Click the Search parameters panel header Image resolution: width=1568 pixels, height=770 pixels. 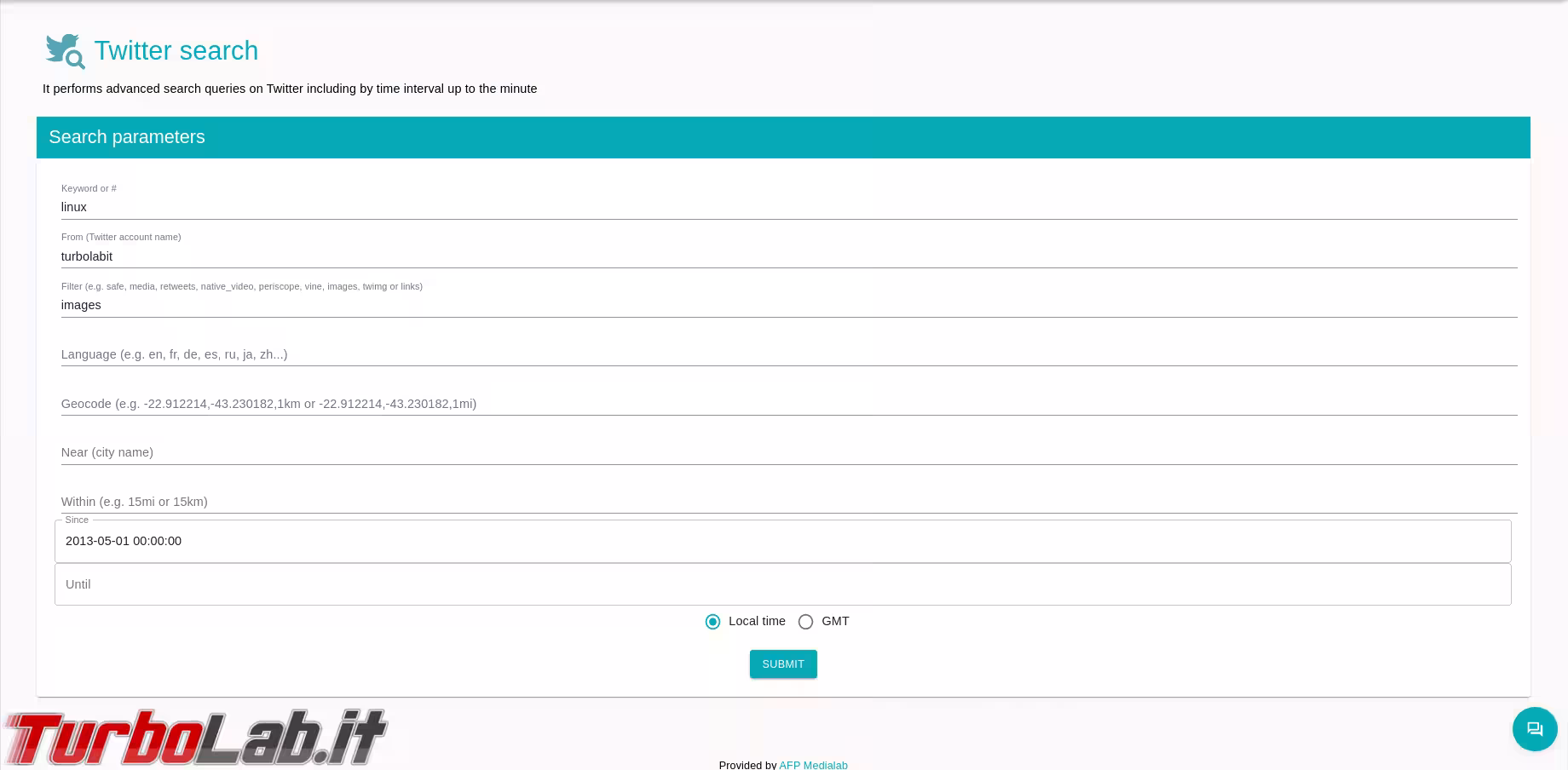[782, 137]
